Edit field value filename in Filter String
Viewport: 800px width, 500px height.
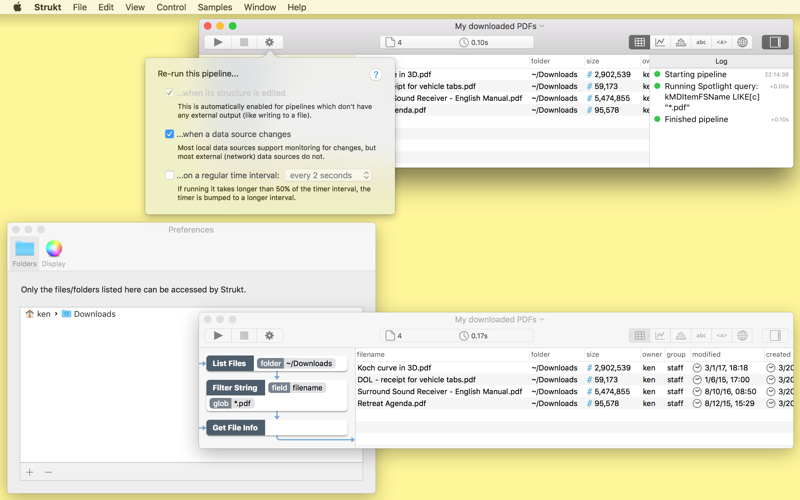pyautogui.click(x=307, y=388)
